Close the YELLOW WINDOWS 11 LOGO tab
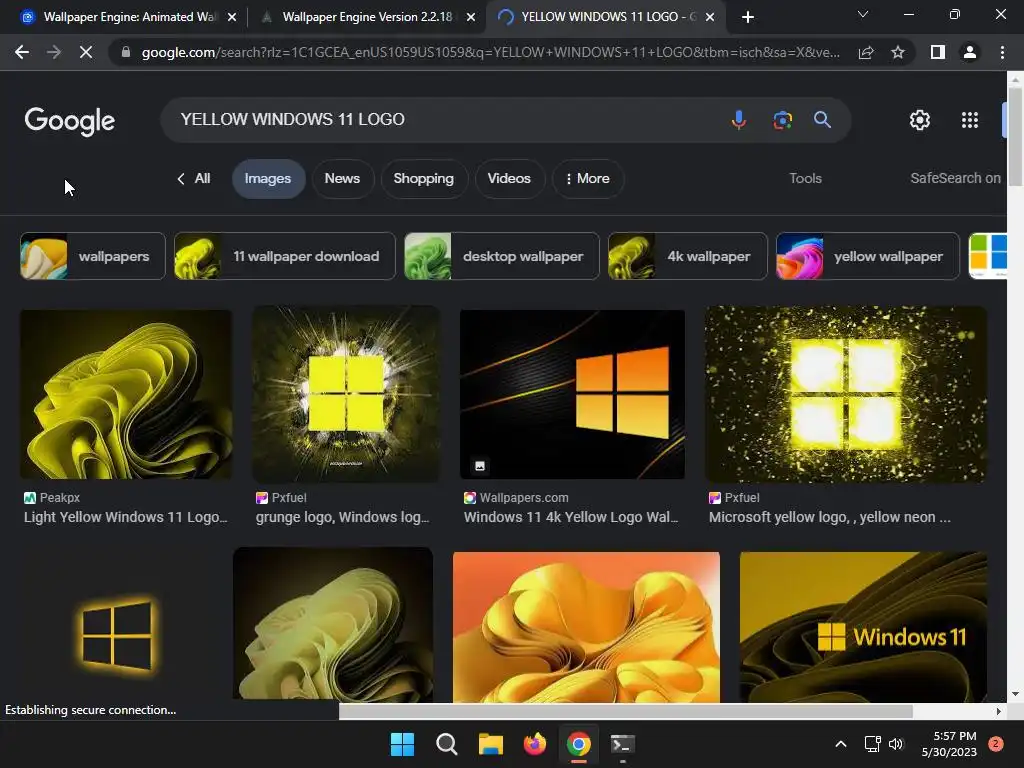1024x768 pixels. [x=711, y=17]
